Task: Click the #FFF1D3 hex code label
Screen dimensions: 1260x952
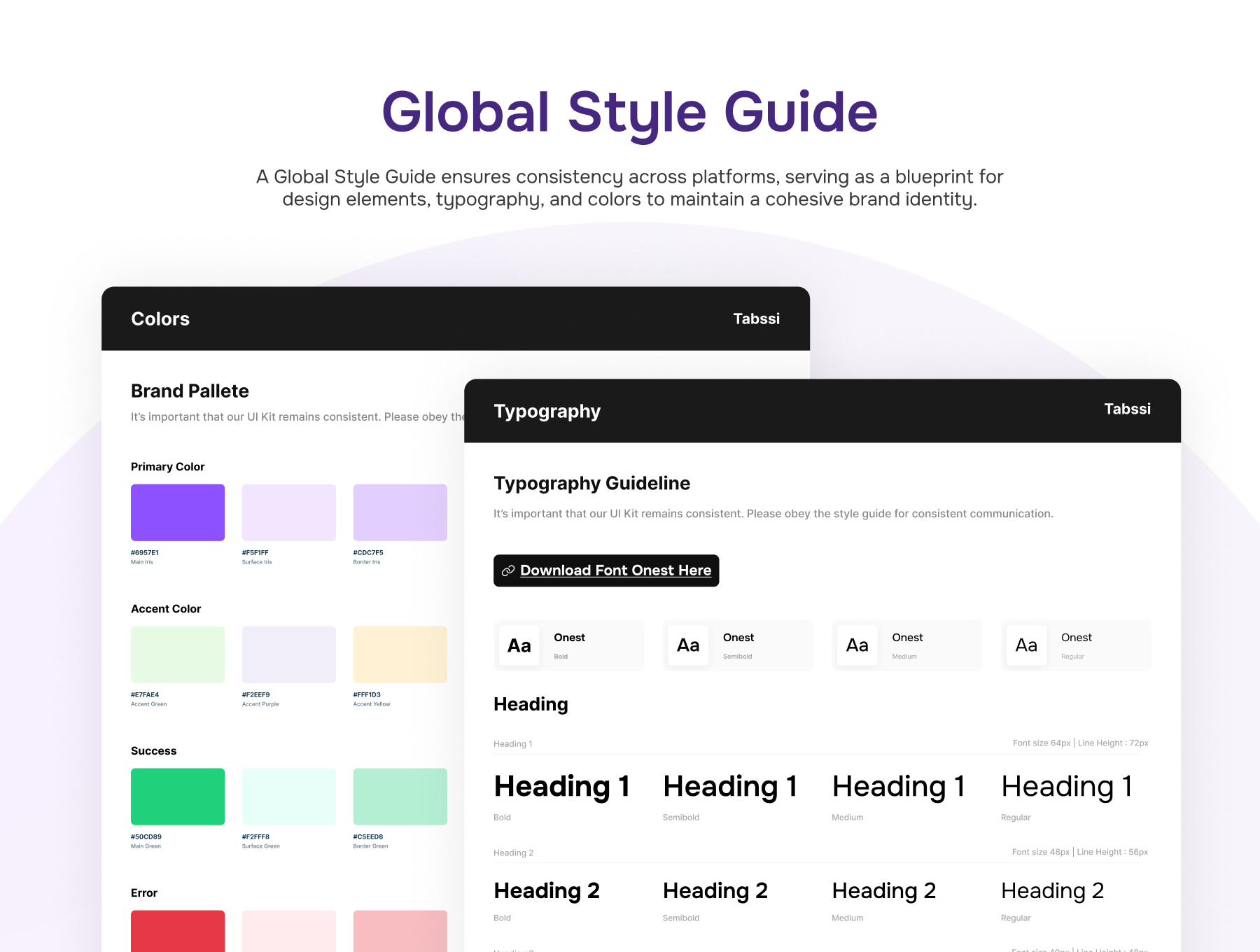Action: pos(367,694)
